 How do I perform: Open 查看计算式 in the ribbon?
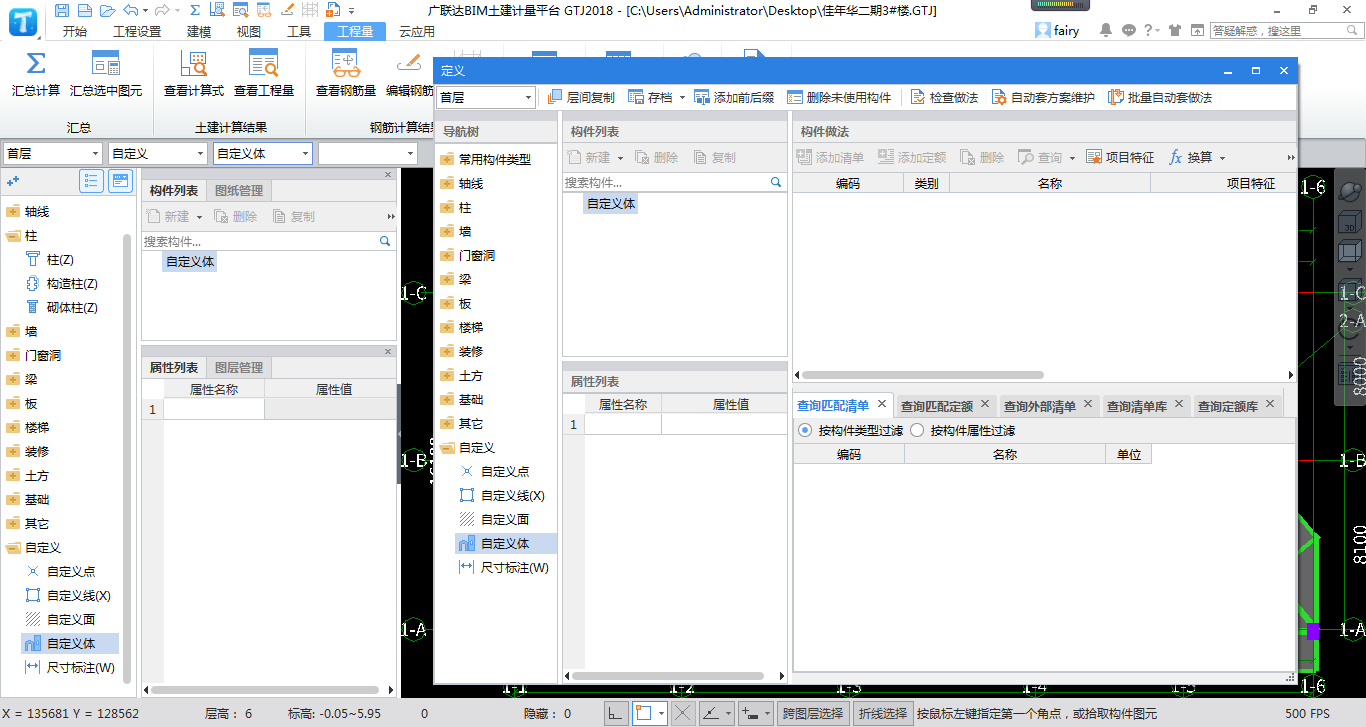[194, 74]
